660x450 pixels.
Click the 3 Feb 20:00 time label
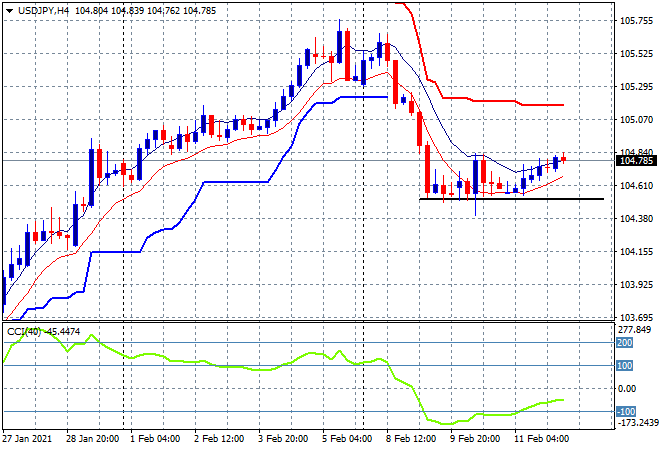[283, 439]
